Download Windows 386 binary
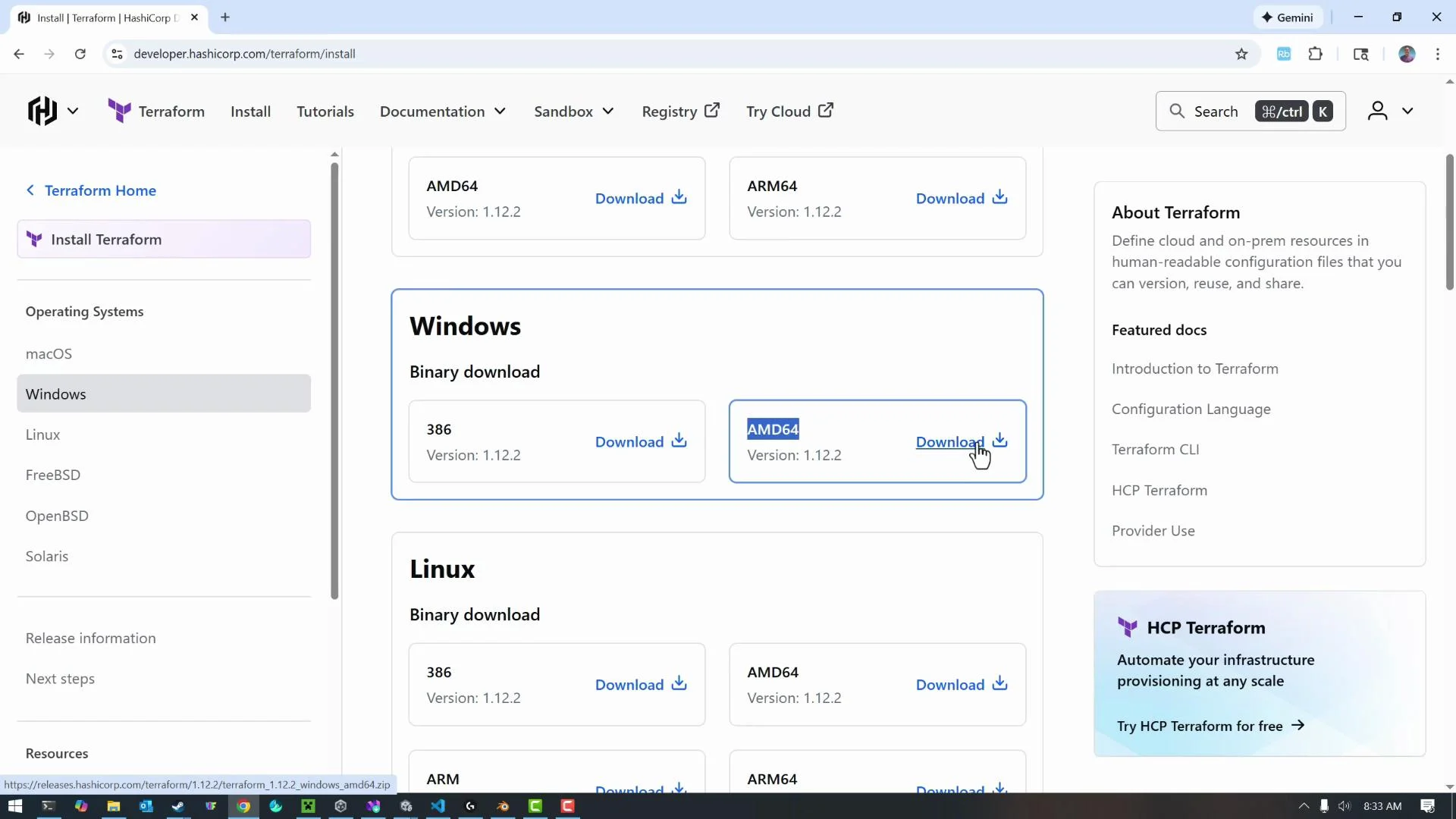 click(x=641, y=441)
